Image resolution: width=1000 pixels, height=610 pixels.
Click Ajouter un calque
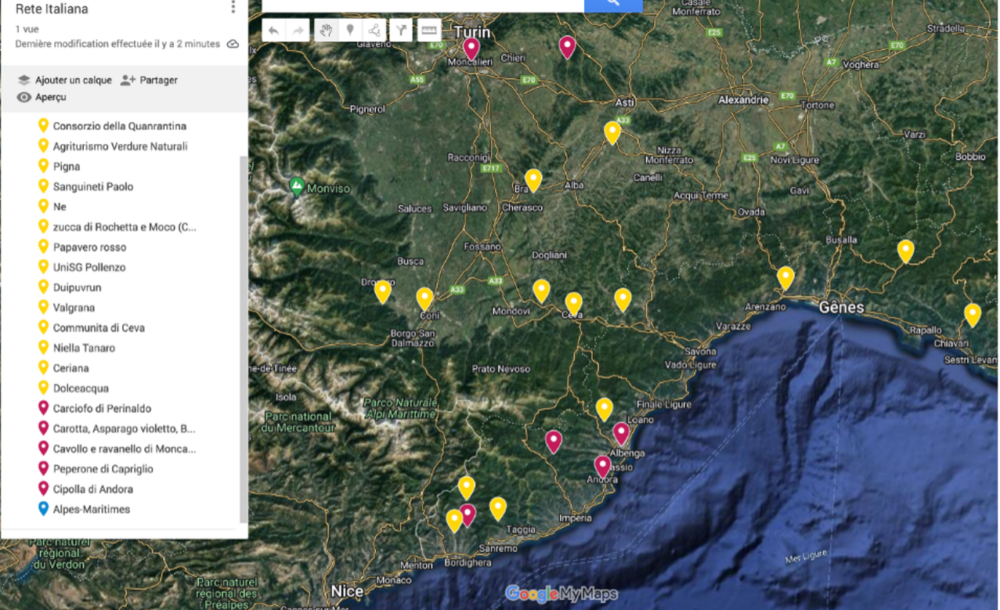tap(64, 80)
